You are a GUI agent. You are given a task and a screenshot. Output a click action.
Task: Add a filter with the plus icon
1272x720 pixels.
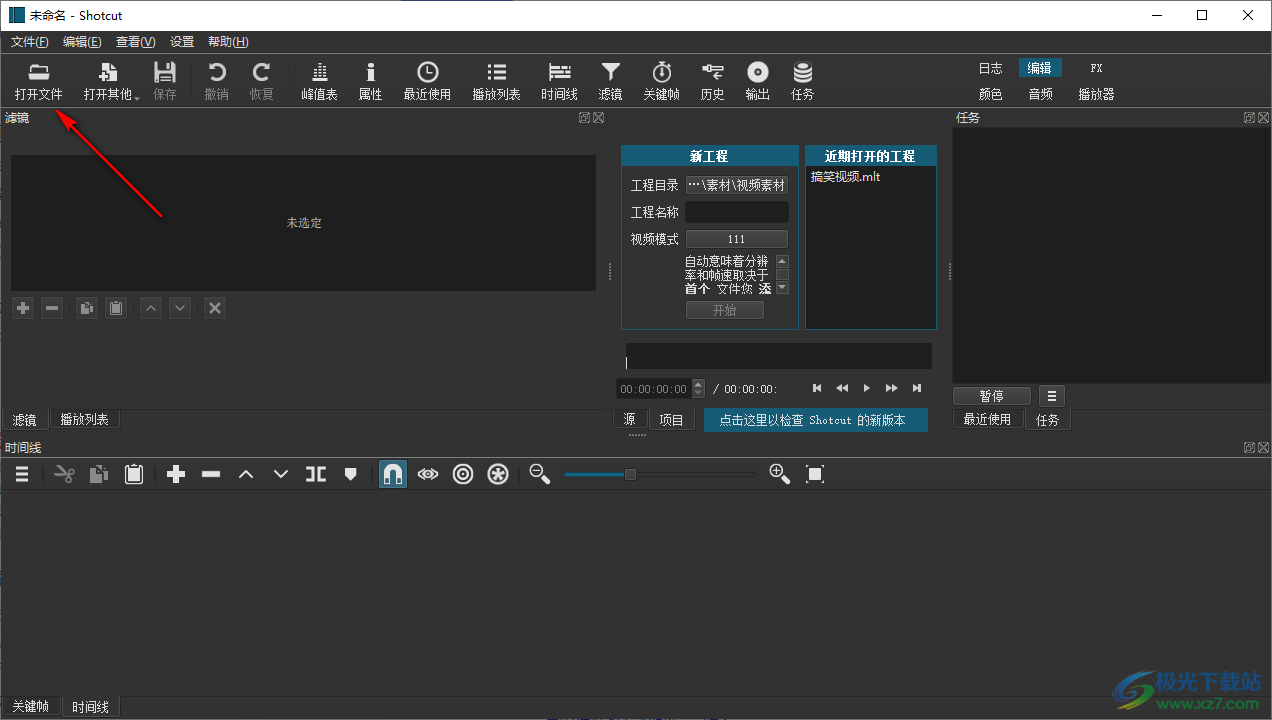coord(23,308)
